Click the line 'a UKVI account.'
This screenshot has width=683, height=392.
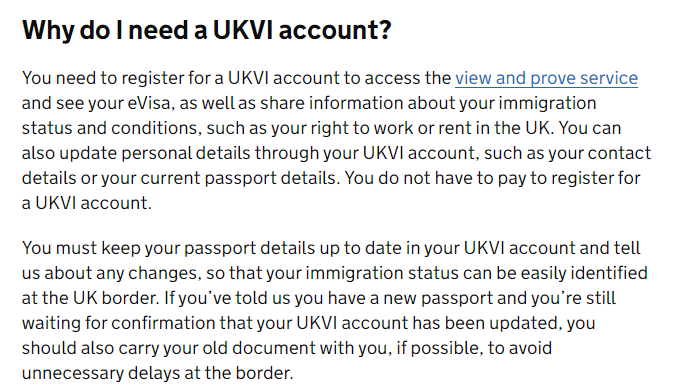pyautogui.click(x=87, y=203)
